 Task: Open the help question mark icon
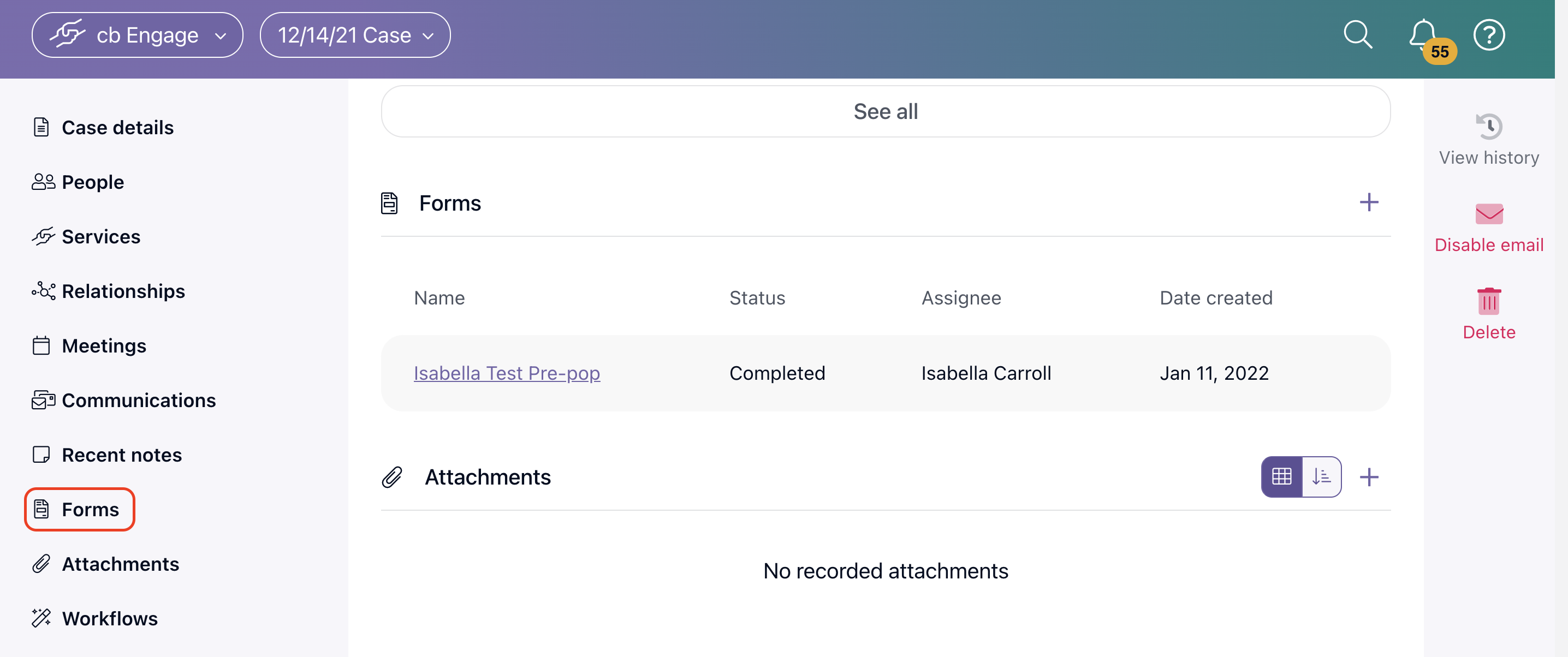(x=1489, y=35)
